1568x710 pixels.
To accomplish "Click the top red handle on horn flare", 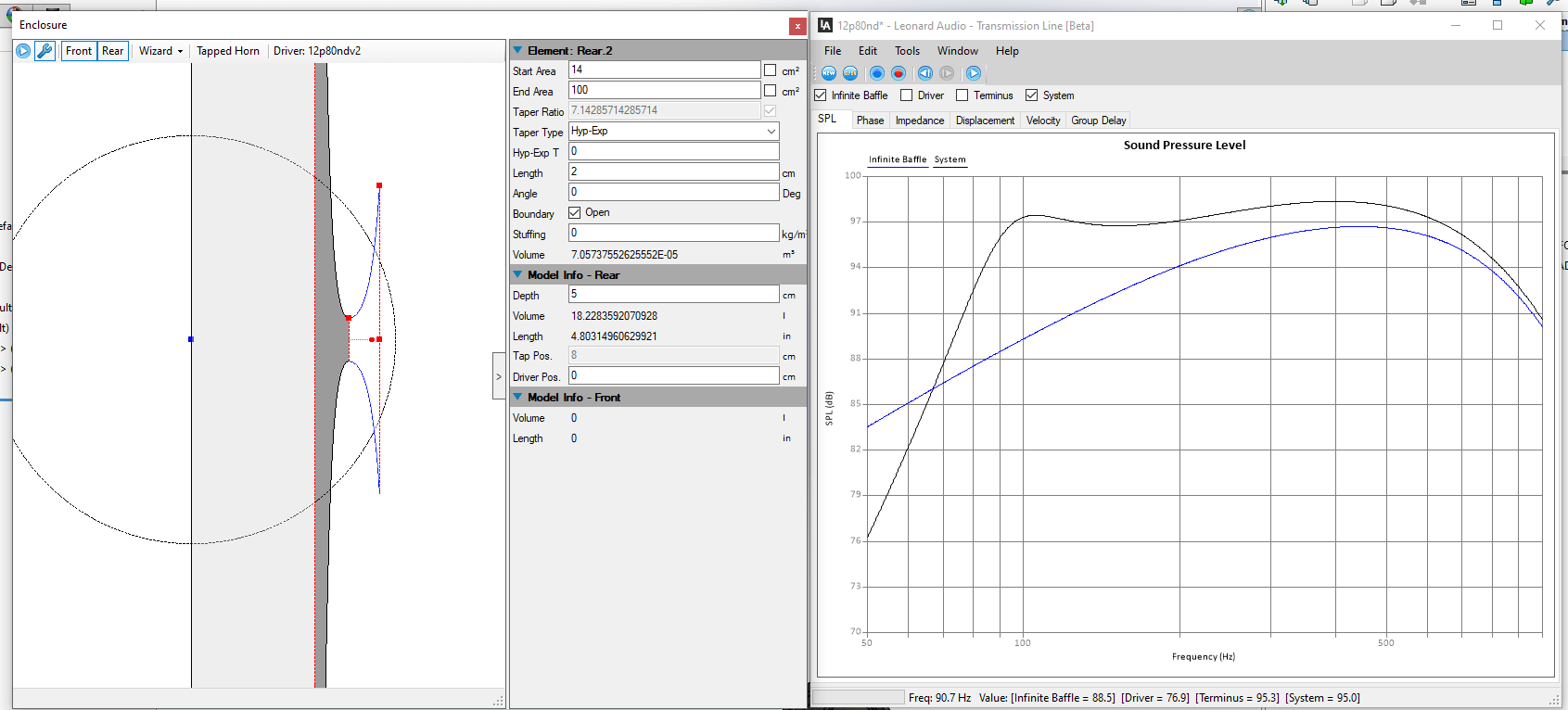I will [379, 185].
